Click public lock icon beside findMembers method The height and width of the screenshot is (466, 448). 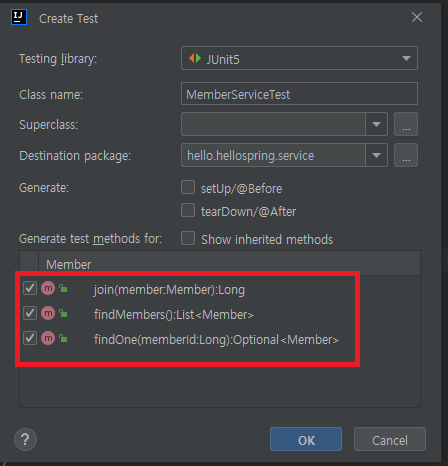tap(63, 313)
